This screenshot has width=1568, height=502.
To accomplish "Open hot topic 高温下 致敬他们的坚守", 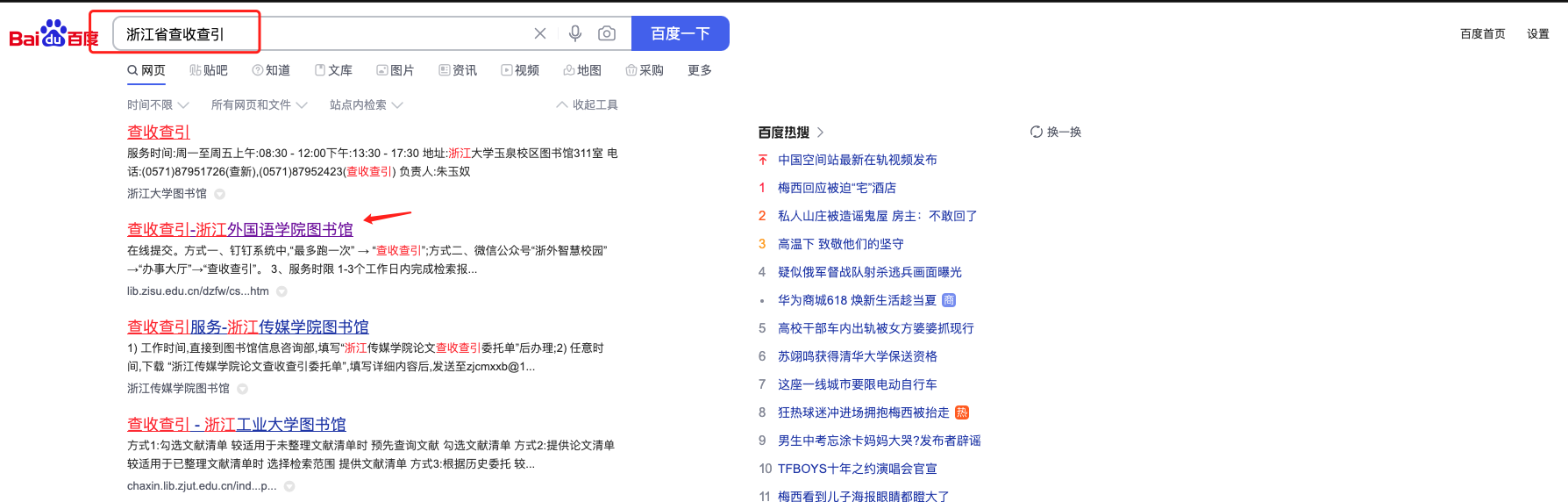I will point(840,244).
